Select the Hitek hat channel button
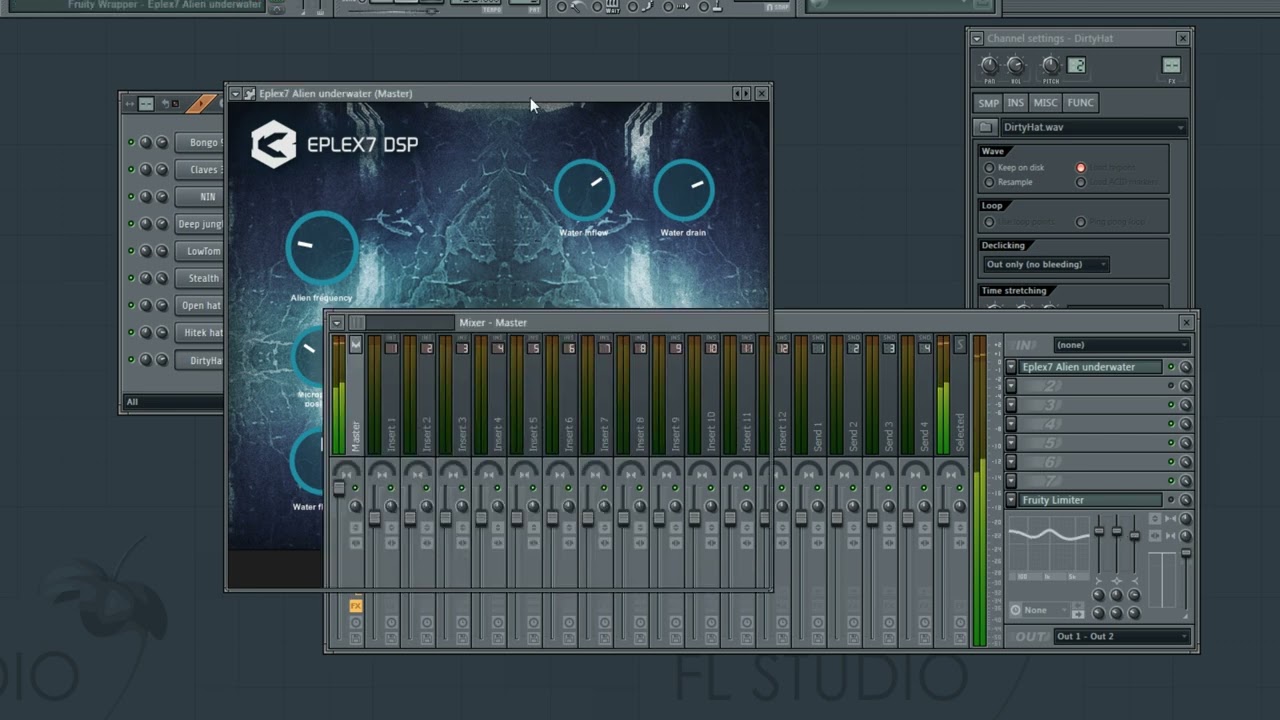This screenshot has width=1280, height=720. [x=200, y=332]
